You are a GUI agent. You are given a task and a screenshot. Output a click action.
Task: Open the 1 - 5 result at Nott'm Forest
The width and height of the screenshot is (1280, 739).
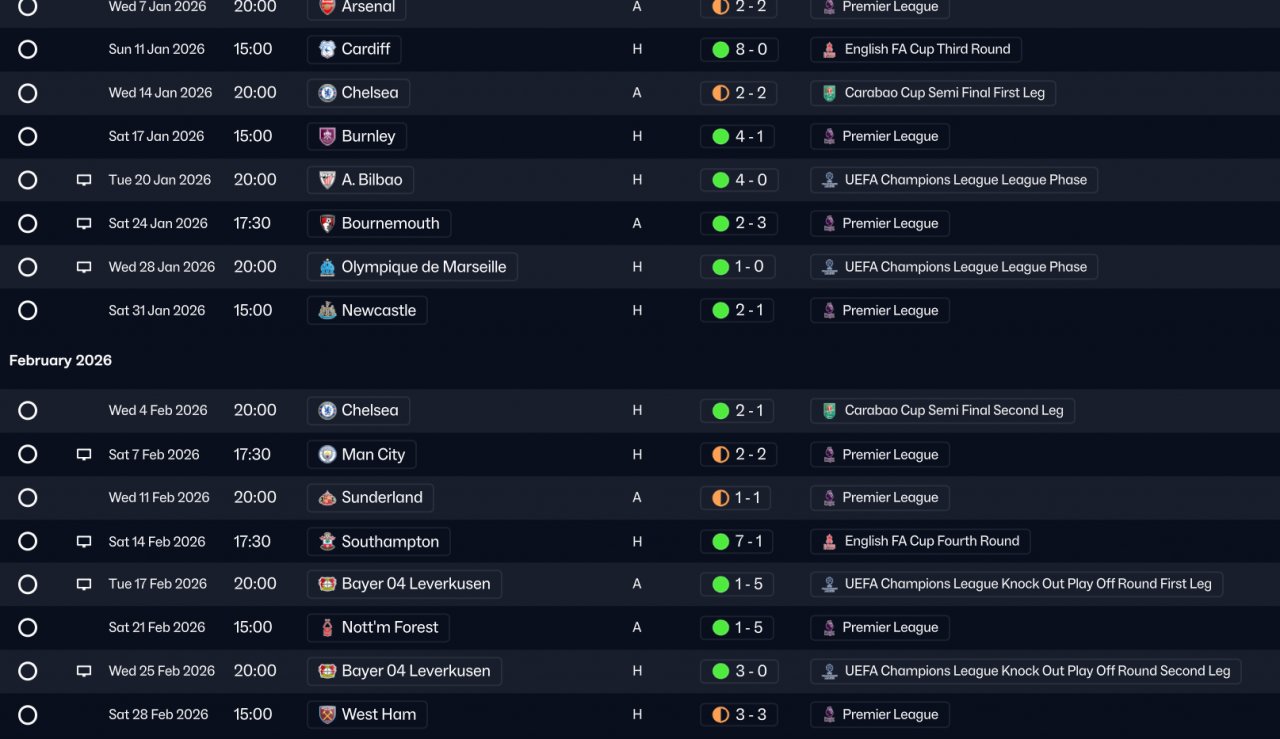(x=739, y=628)
